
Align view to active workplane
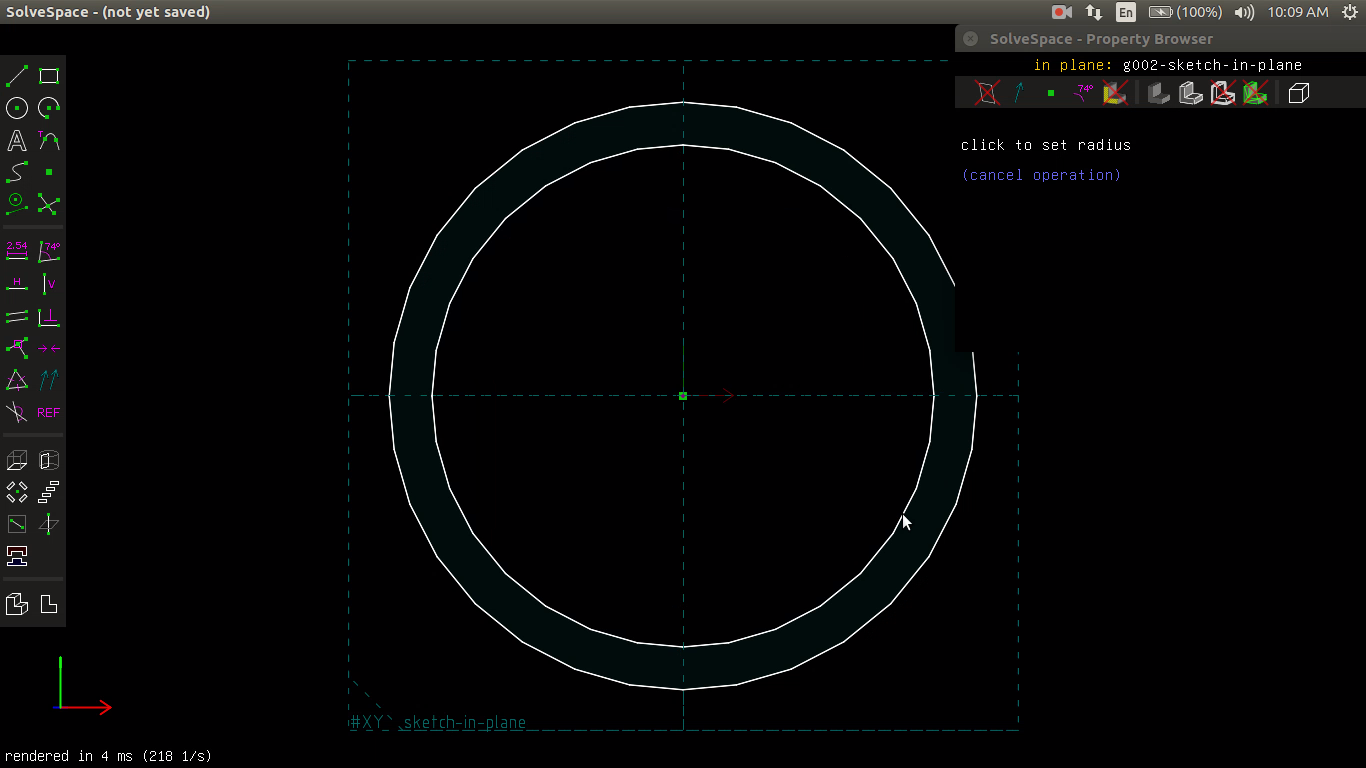pyautogui.click(x=49, y=604)
